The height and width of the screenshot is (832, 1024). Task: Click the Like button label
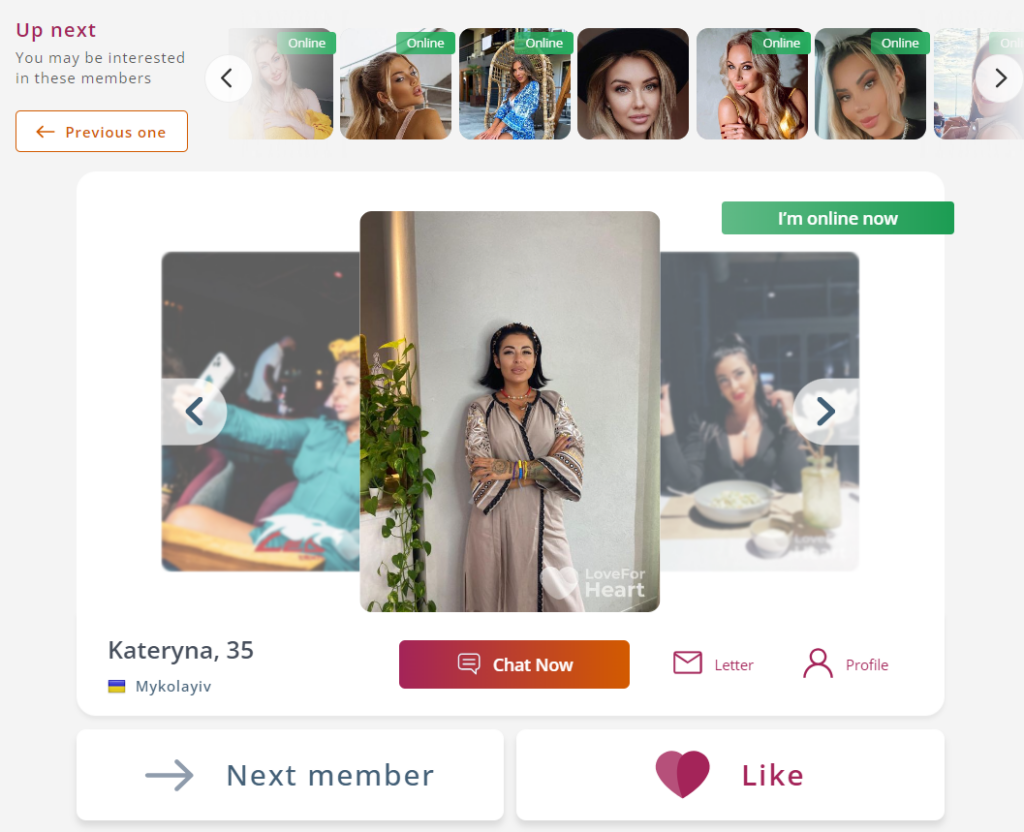tap(772, 775)
